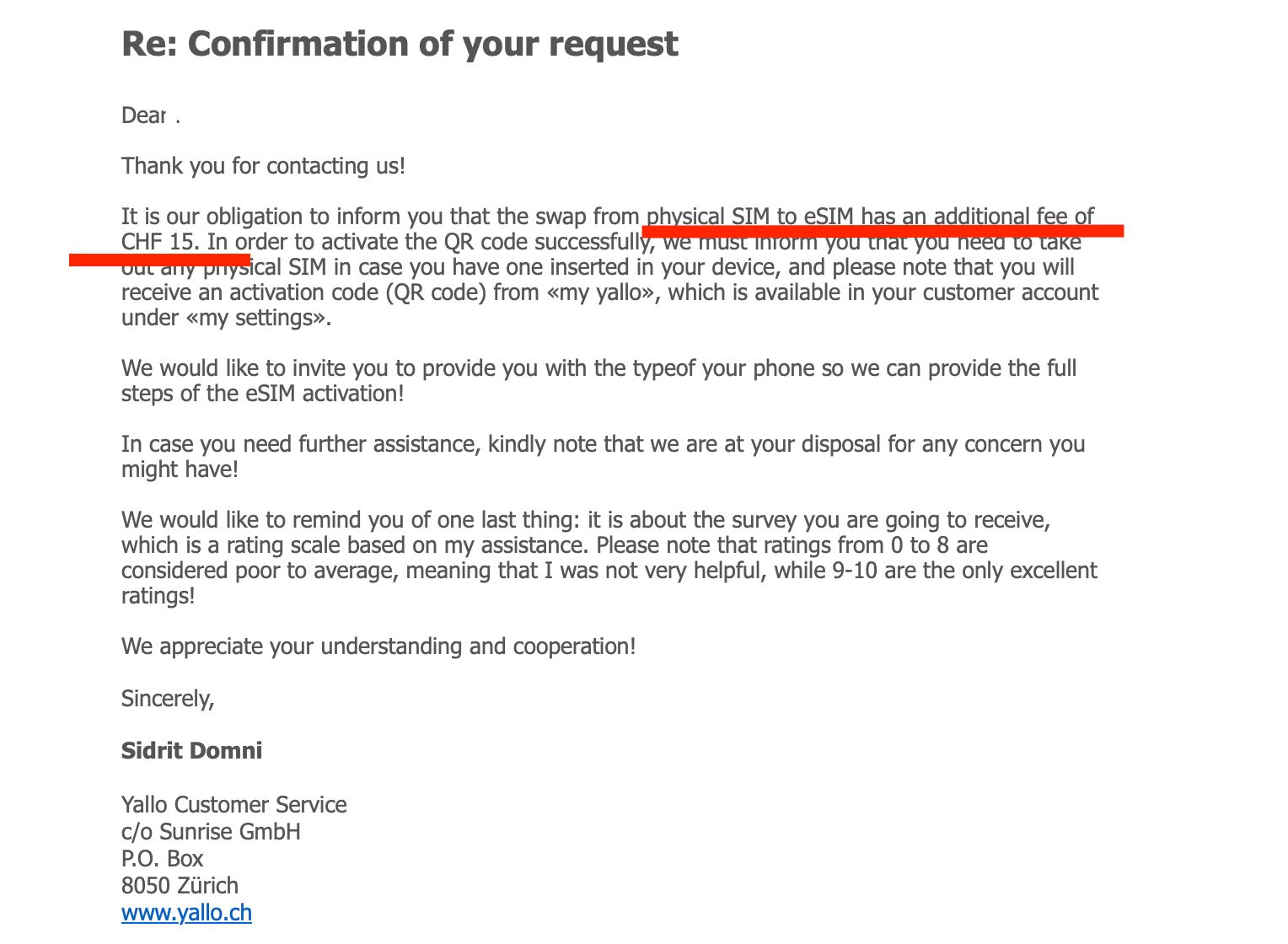The height and width of the screenshot is (944, 1288).
Task: Click the bold sender name "Sidrit Domni"
Action: click(191, 751)
